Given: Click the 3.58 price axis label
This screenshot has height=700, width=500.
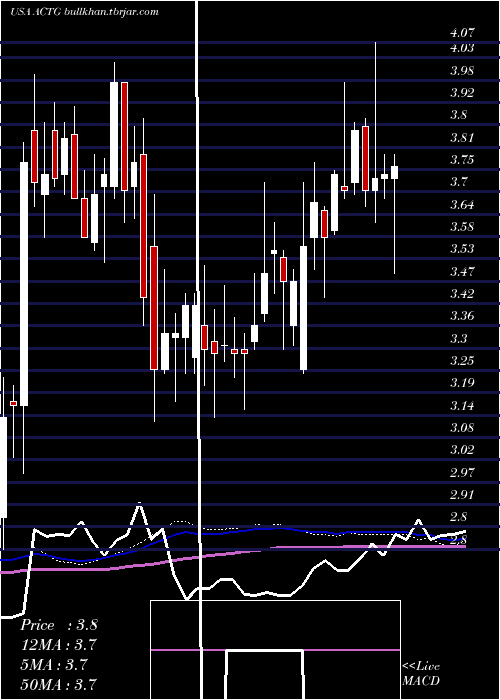Looking at the screenshot, I should pos(462,227).
